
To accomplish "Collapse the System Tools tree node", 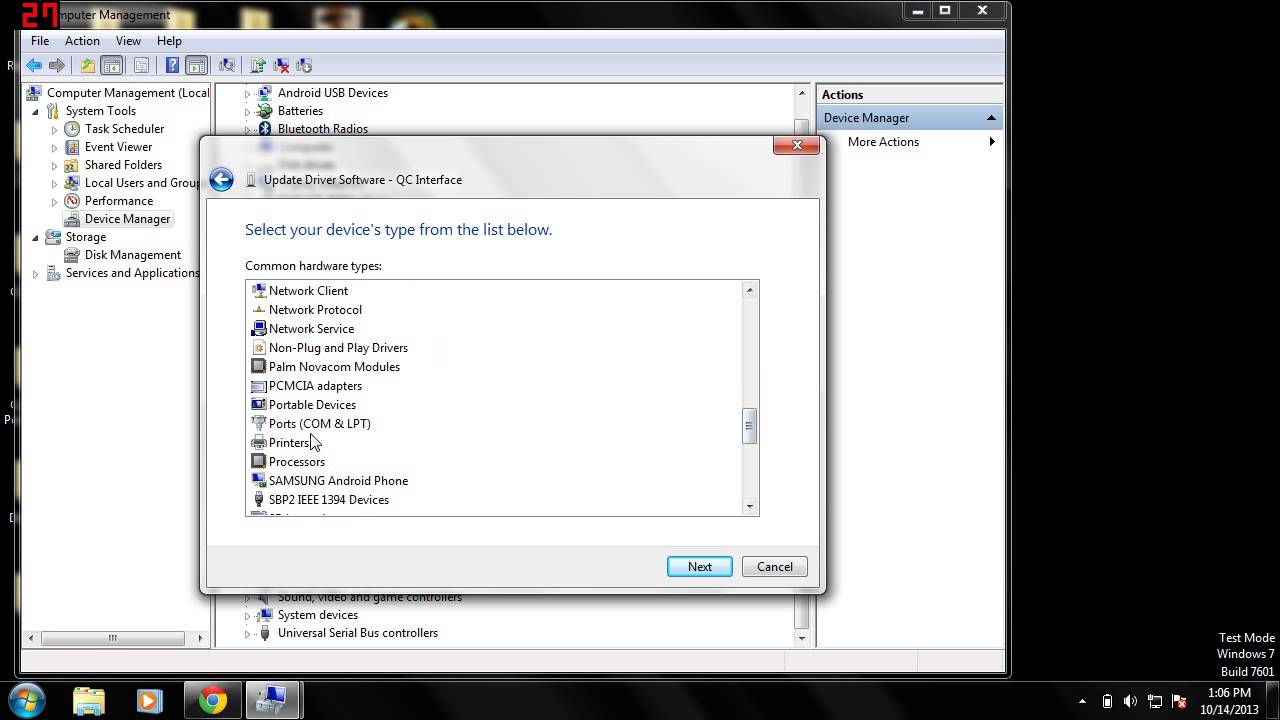I will point(36,111).
